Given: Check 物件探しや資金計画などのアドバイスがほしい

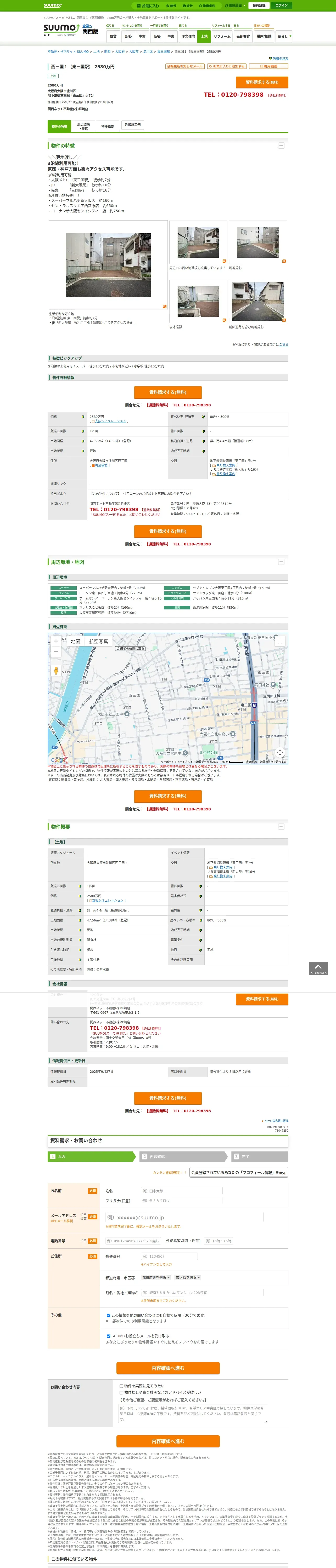Looking at the screenshot, I should pos(121,1392).
